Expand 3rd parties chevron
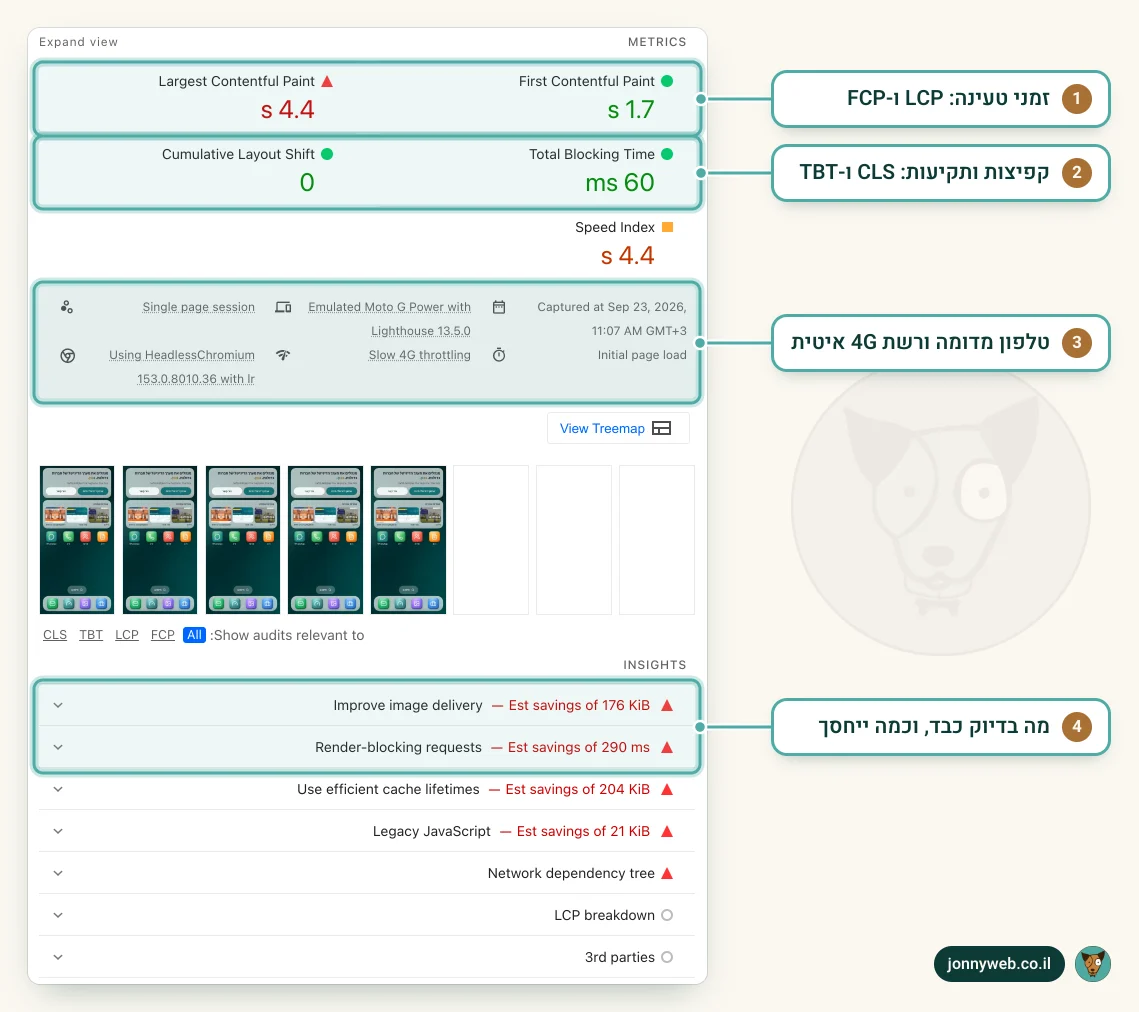Image resolution: width=1139 pixels, height=1012 pixels. (x=58, y=958)
